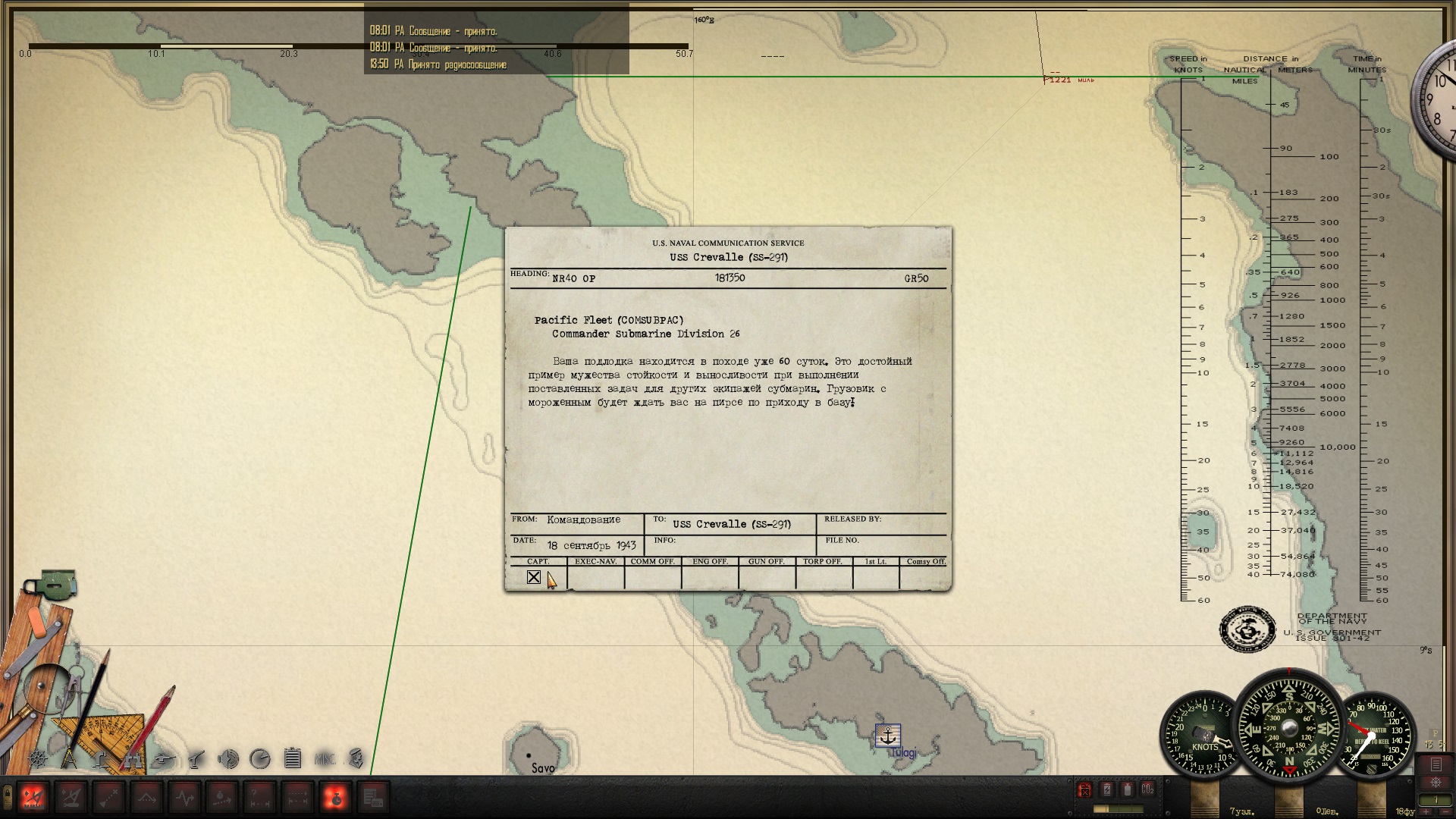Open the radar station icon
Image resolution: width=1456 pixels, height=819 pixels.
tap(260, 758)
